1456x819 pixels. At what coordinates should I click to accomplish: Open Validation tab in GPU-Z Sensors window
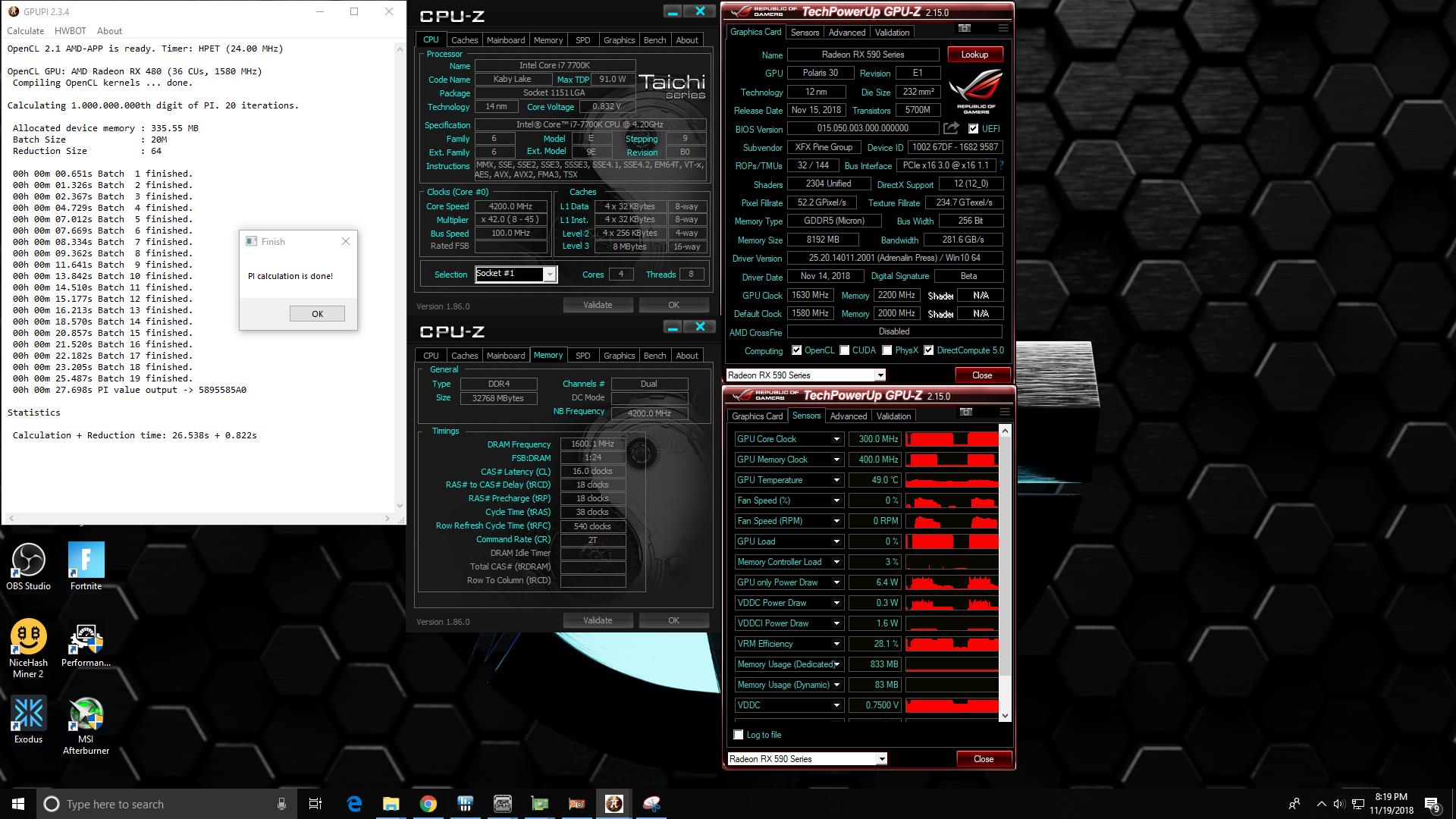pyautogui.click(x=893, y=416)
